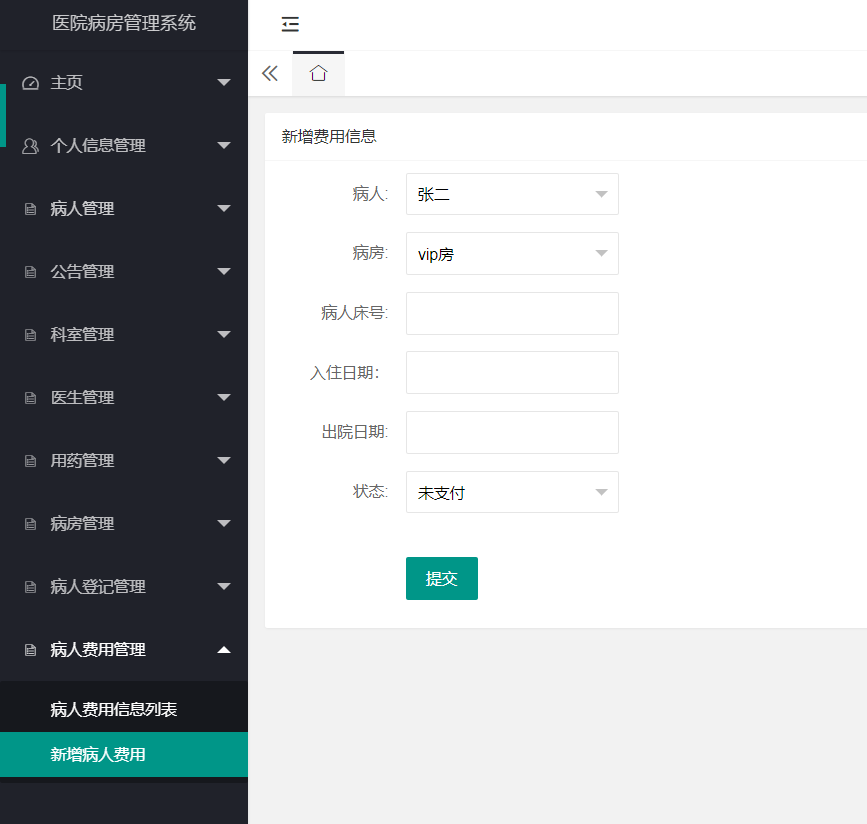Viewport: 867px width, 824px height.
Task: Expand the 个人信息管理 menu arrow
Action: (x=224, y=145)
